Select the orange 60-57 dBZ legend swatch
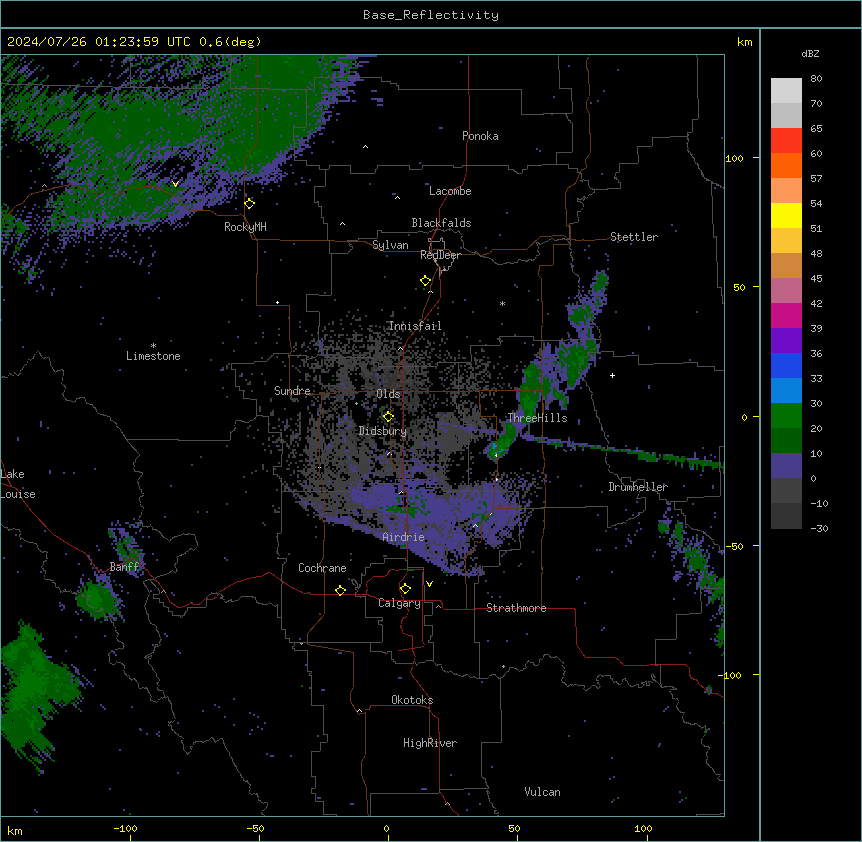Image resolution: width=862 pixels, height=842 pixels. point(786,165)
